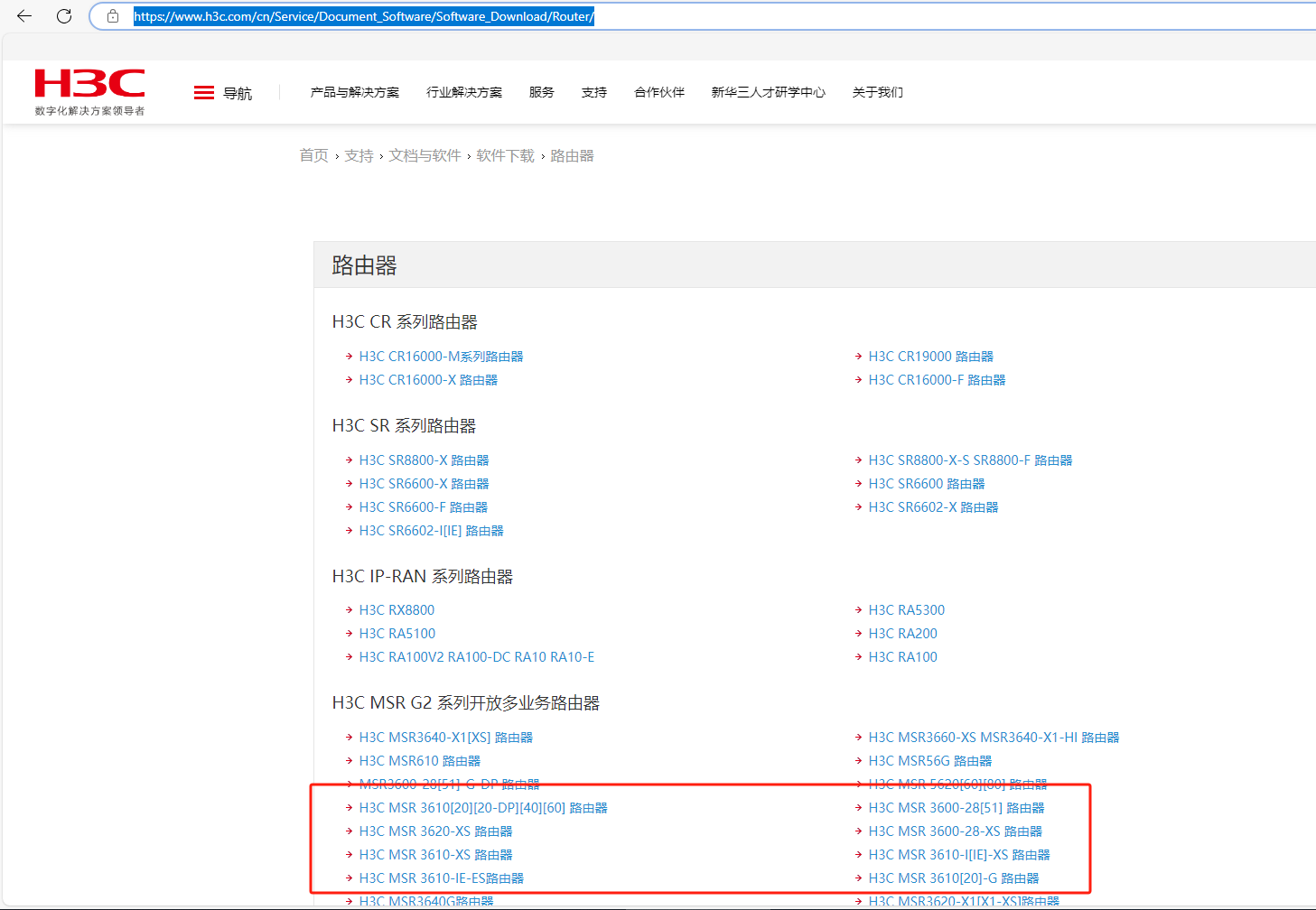The height and width of the screenshot is (910, 1316).
Task: Open H3C MSR 3600-28-XS 路由器 link
Action: tap(956, 831)
